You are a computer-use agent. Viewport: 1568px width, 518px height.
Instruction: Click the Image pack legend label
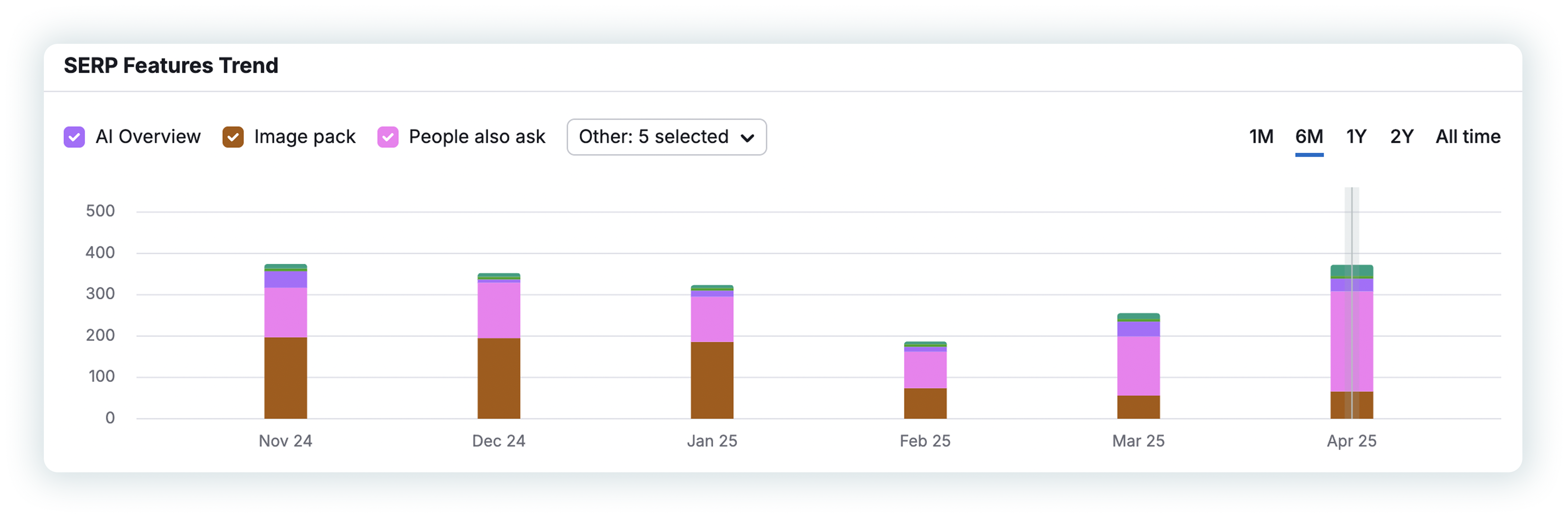pos(305,137)
